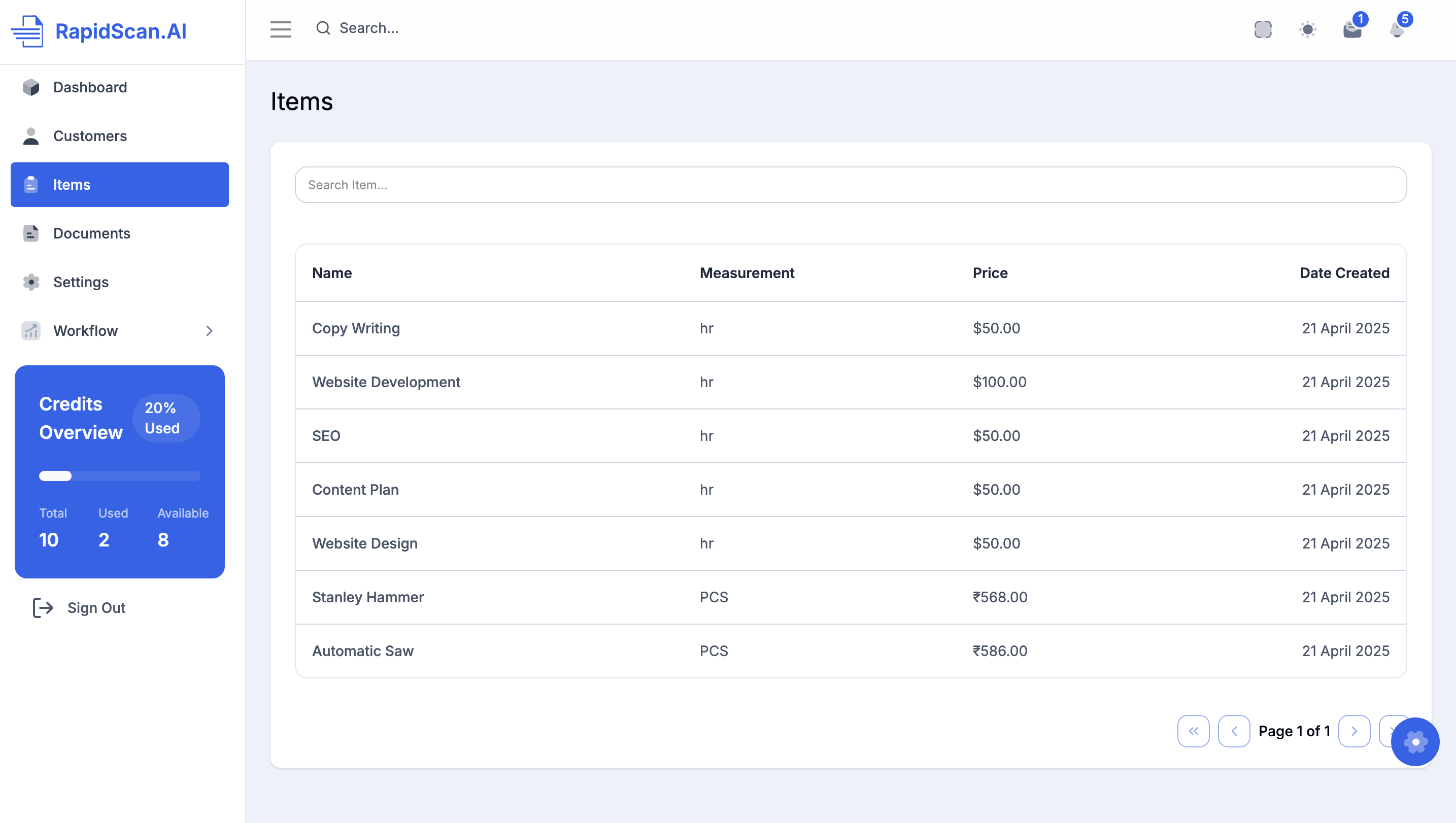
Task: Click the Dashboard cube icon
Action: click(31, 87)
